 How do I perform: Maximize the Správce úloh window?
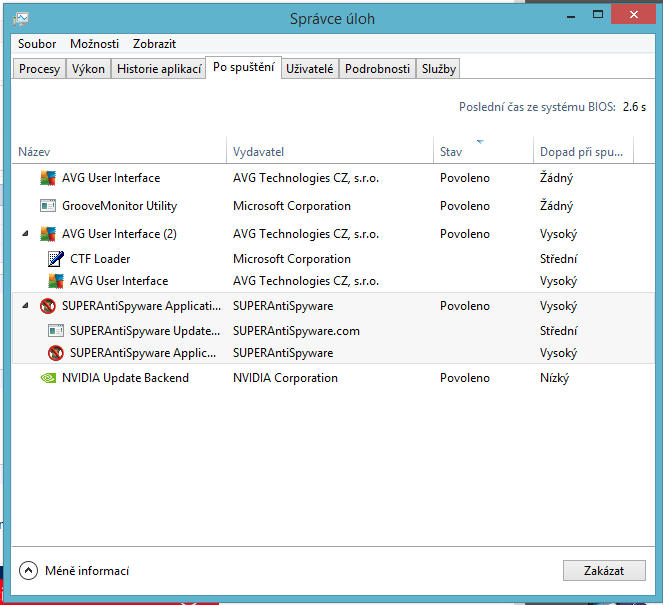[x=597, y=15]
